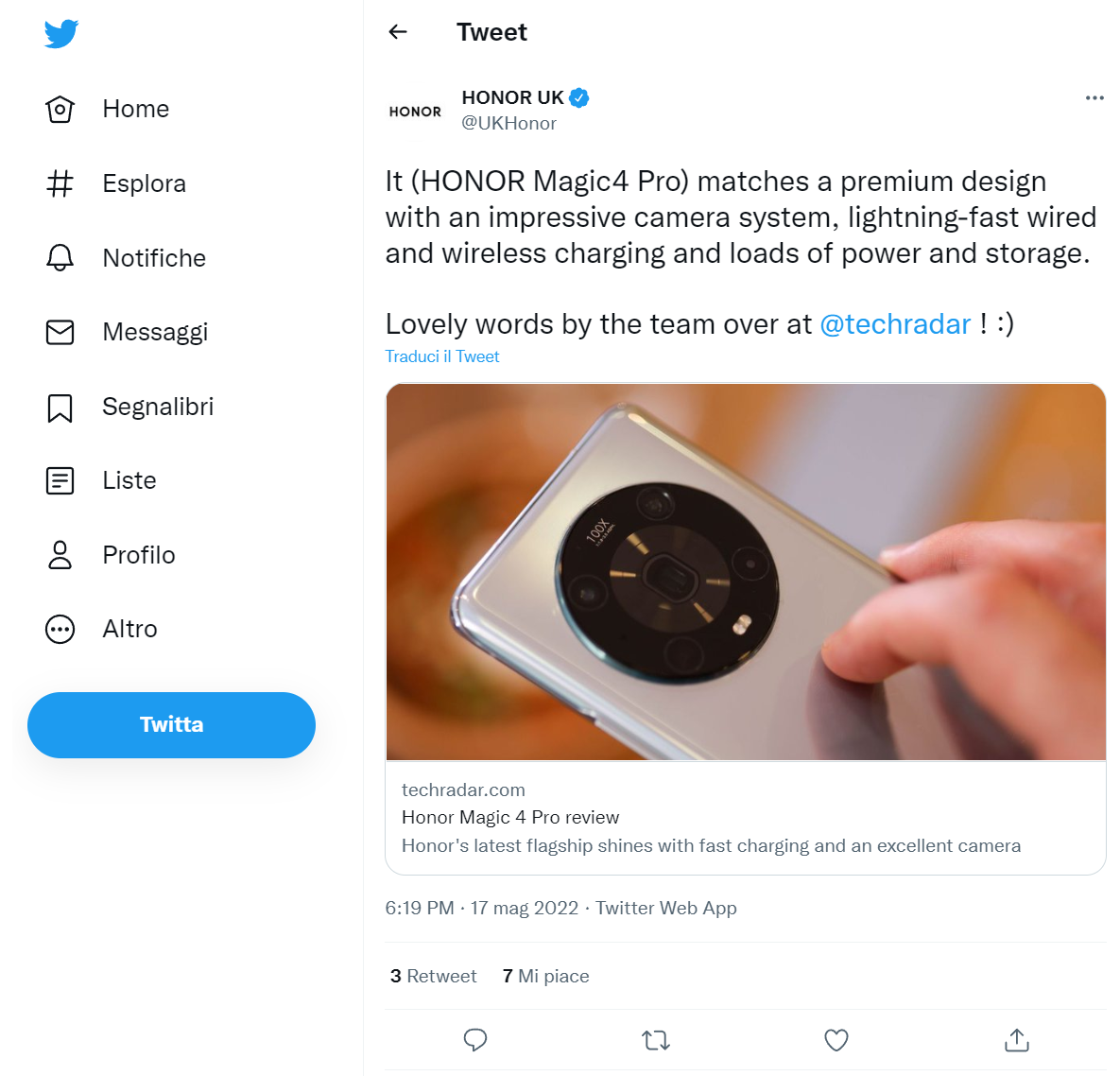Like the tweet with the heart icon

point(836,1040)
